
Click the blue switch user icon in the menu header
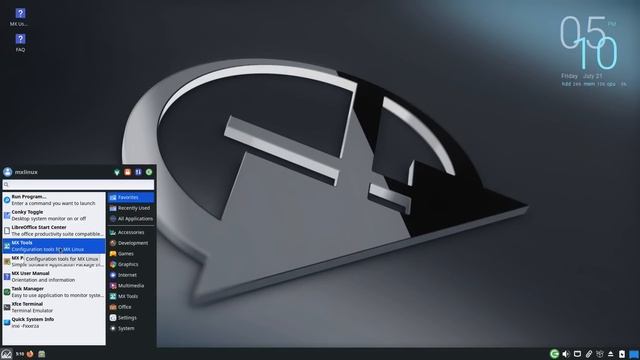tap(138, 172)
